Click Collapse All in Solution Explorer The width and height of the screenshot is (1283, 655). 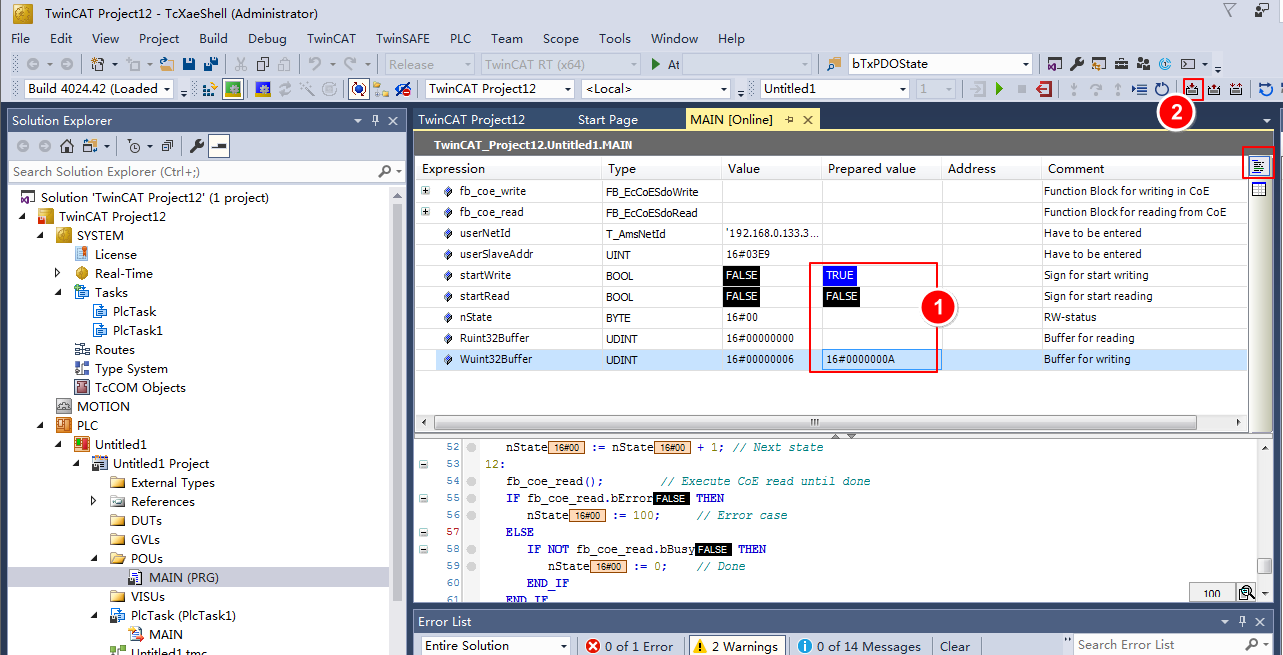[167, 146]
